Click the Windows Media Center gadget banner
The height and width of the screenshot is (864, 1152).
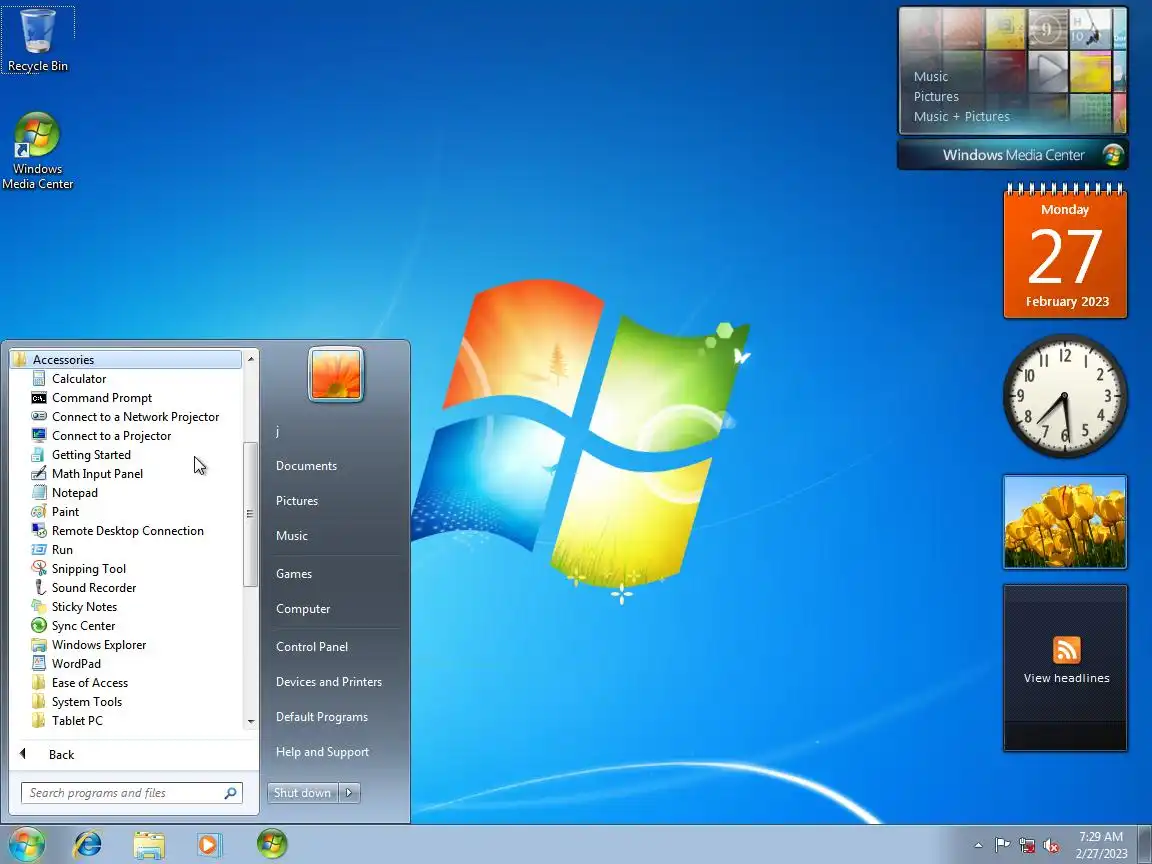(1012, 155)
